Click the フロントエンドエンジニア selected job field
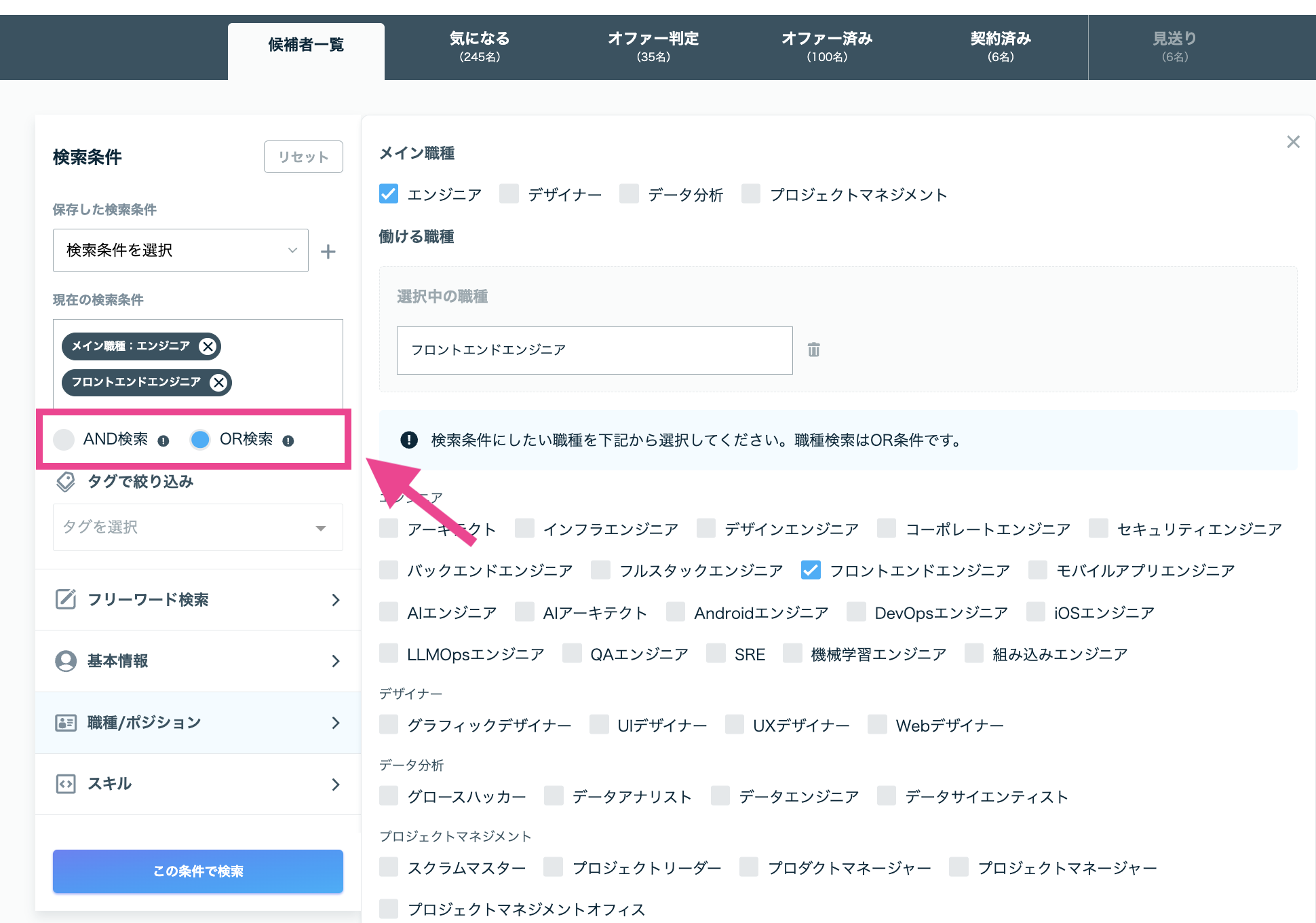The width and height of the screenshot is (1316, 923). [x=595, y=350]
